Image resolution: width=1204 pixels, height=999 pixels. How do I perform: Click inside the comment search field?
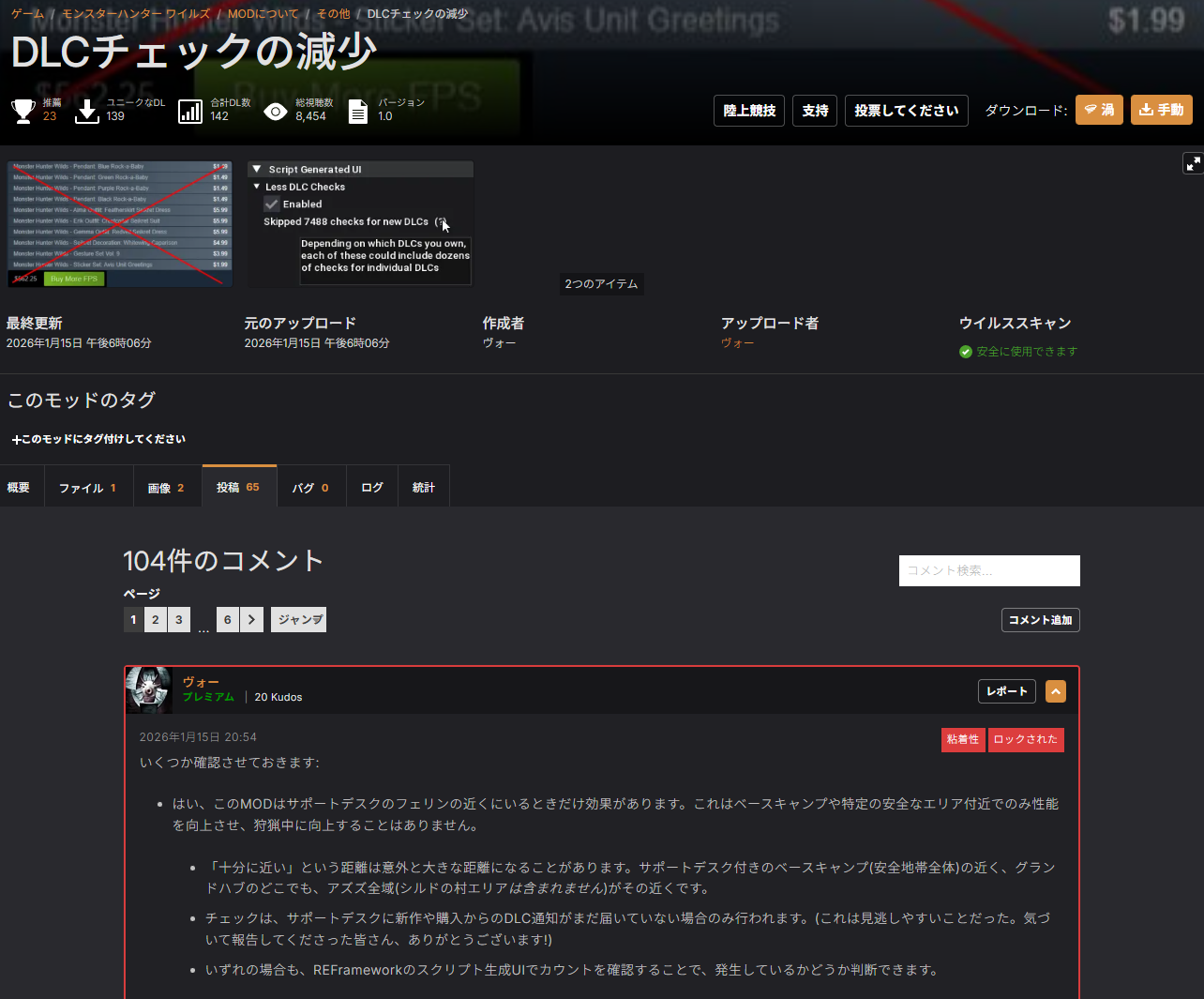[988, 570]
